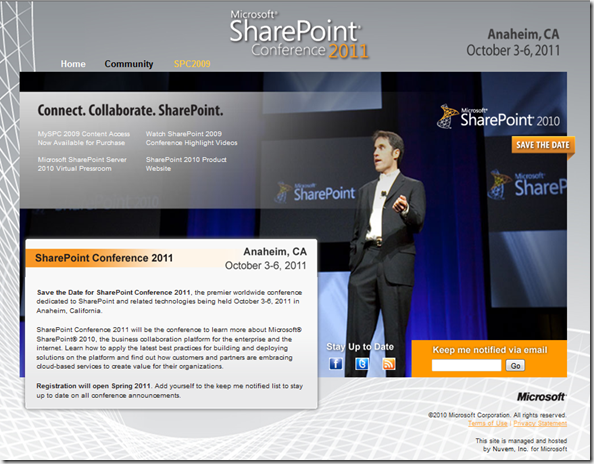
Task: Click the Save the Date for SharePoint Conference text
Action: [114, 292]
